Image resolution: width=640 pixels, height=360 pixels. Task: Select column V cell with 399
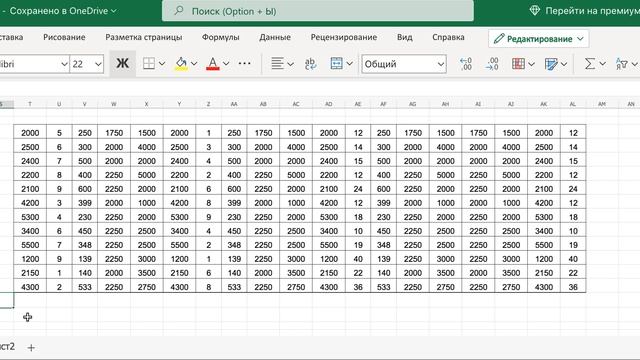85,203
